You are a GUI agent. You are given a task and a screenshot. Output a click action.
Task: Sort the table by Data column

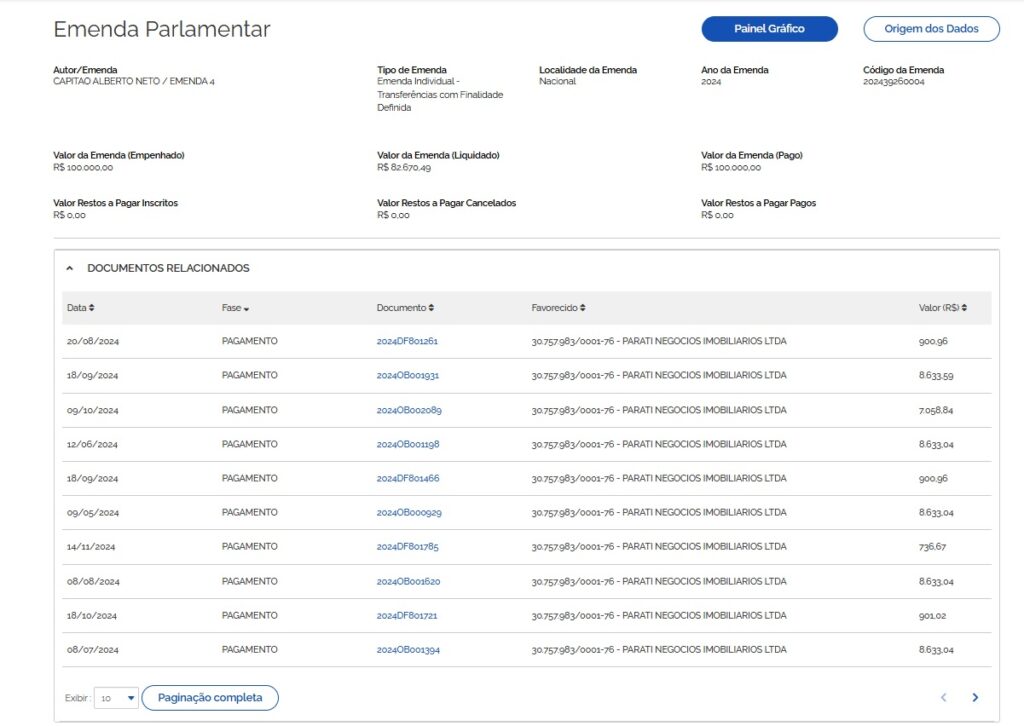[80, 308]
